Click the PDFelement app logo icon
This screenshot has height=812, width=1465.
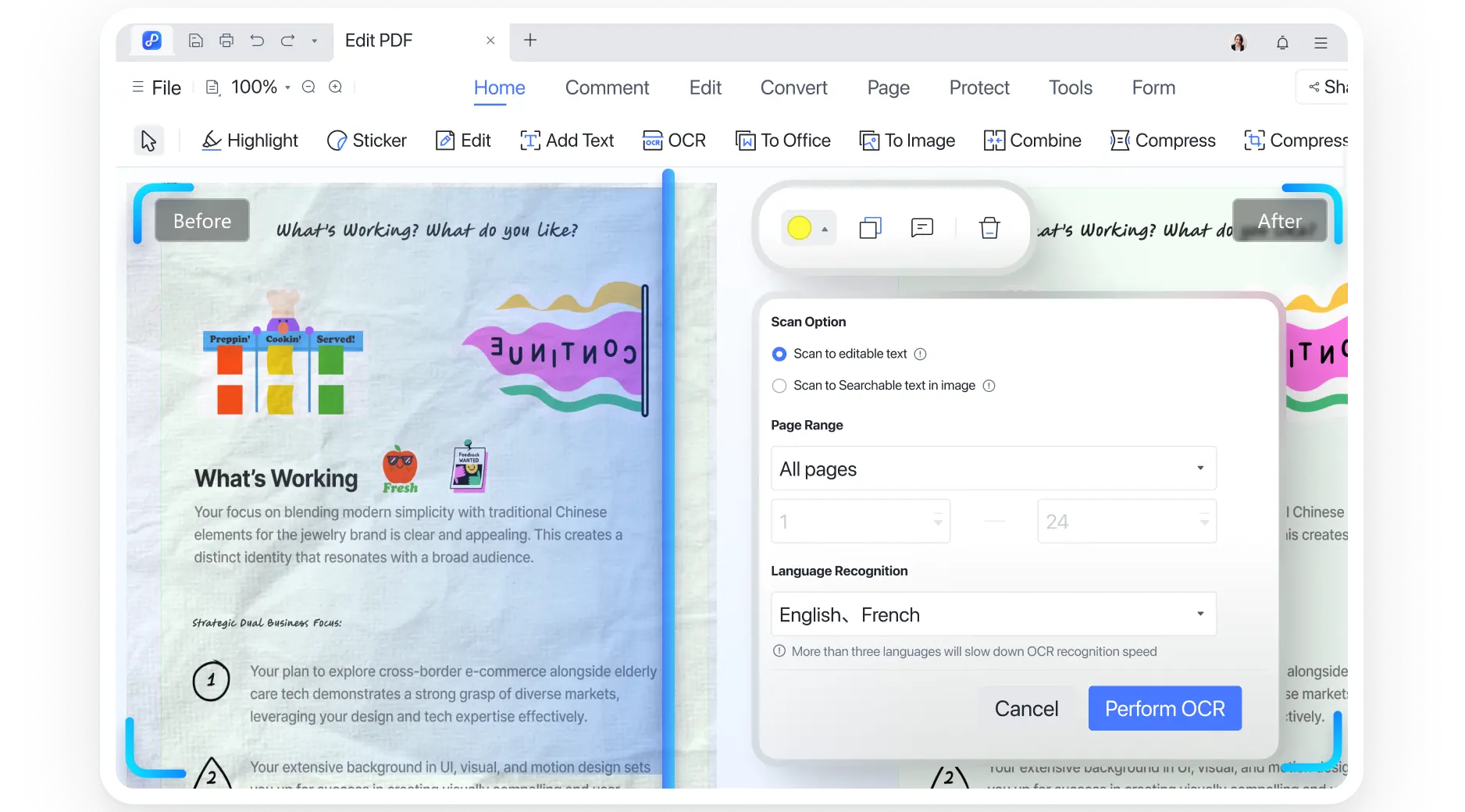151,41
